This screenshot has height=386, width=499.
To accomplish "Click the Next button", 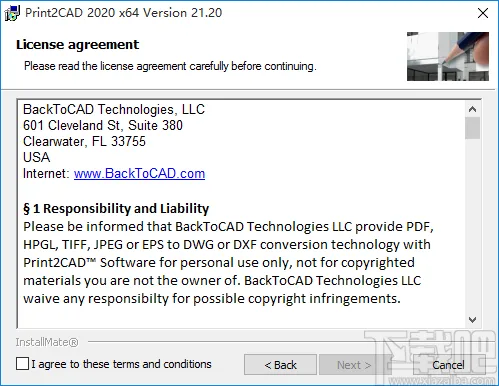I will coord(353,365).
